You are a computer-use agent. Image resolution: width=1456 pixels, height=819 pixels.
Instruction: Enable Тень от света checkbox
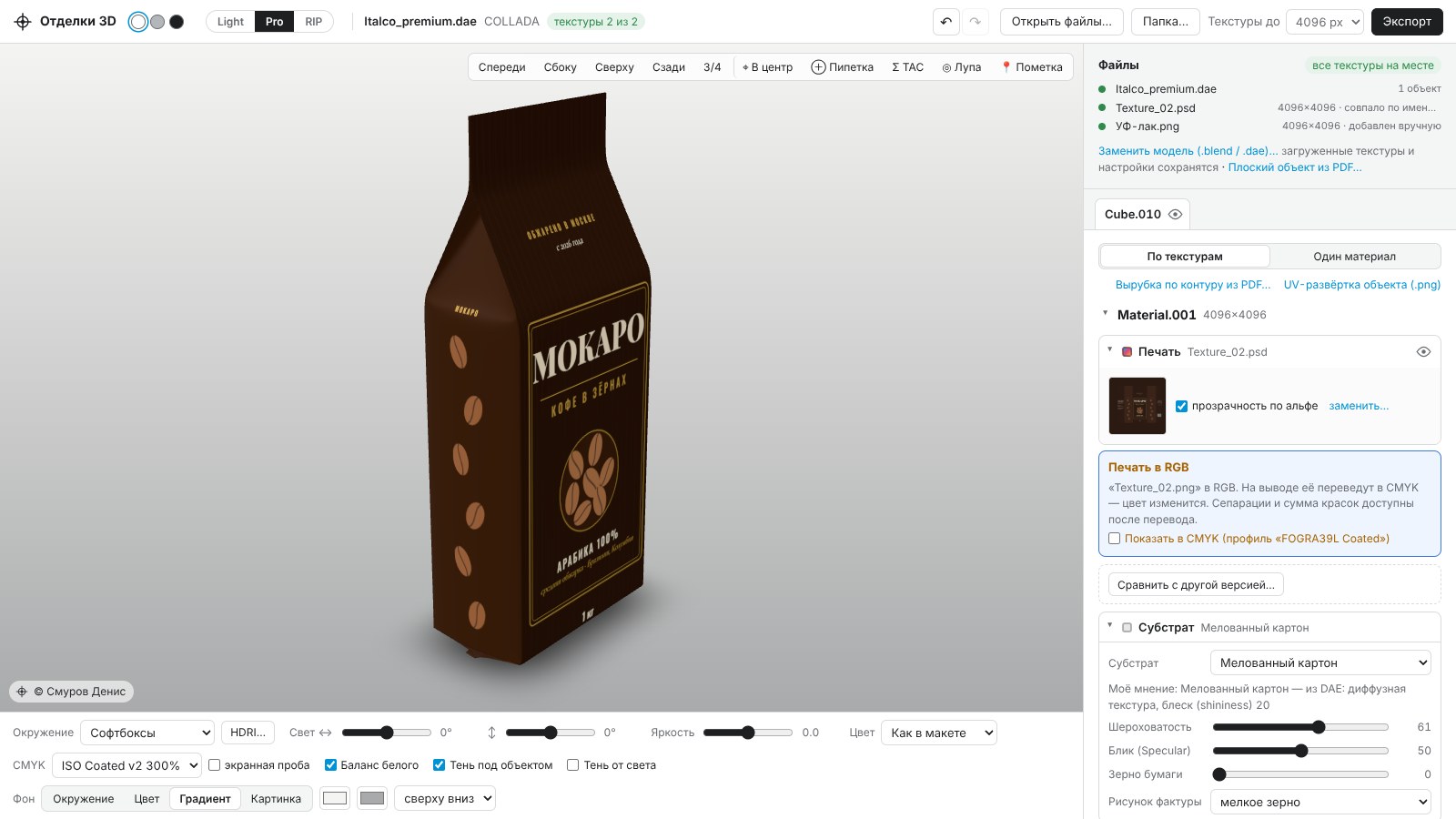573,765
